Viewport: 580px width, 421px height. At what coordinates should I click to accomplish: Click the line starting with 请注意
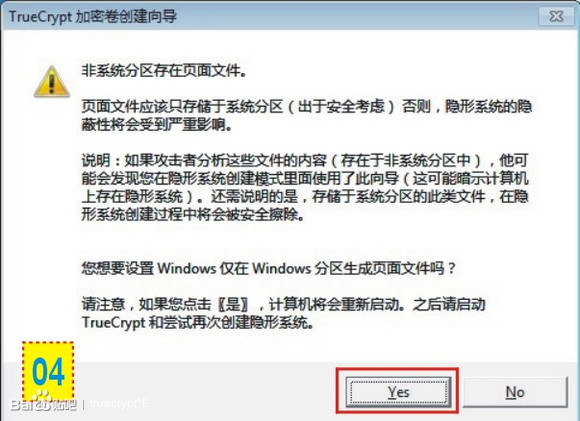(x=283, y=304)
